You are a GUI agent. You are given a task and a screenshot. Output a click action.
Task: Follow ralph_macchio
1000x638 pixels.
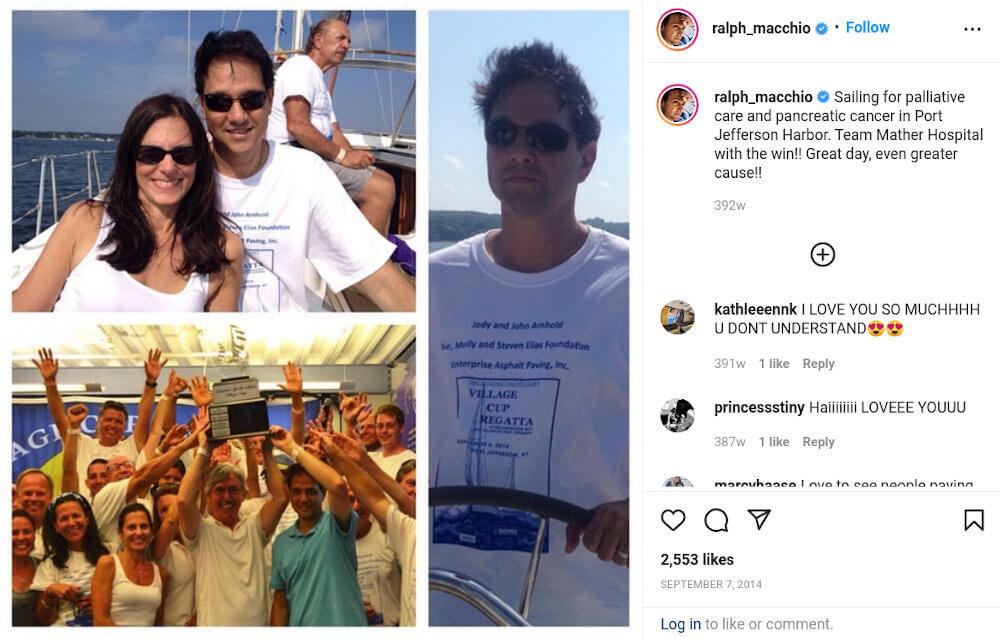[x=867, y=27]
